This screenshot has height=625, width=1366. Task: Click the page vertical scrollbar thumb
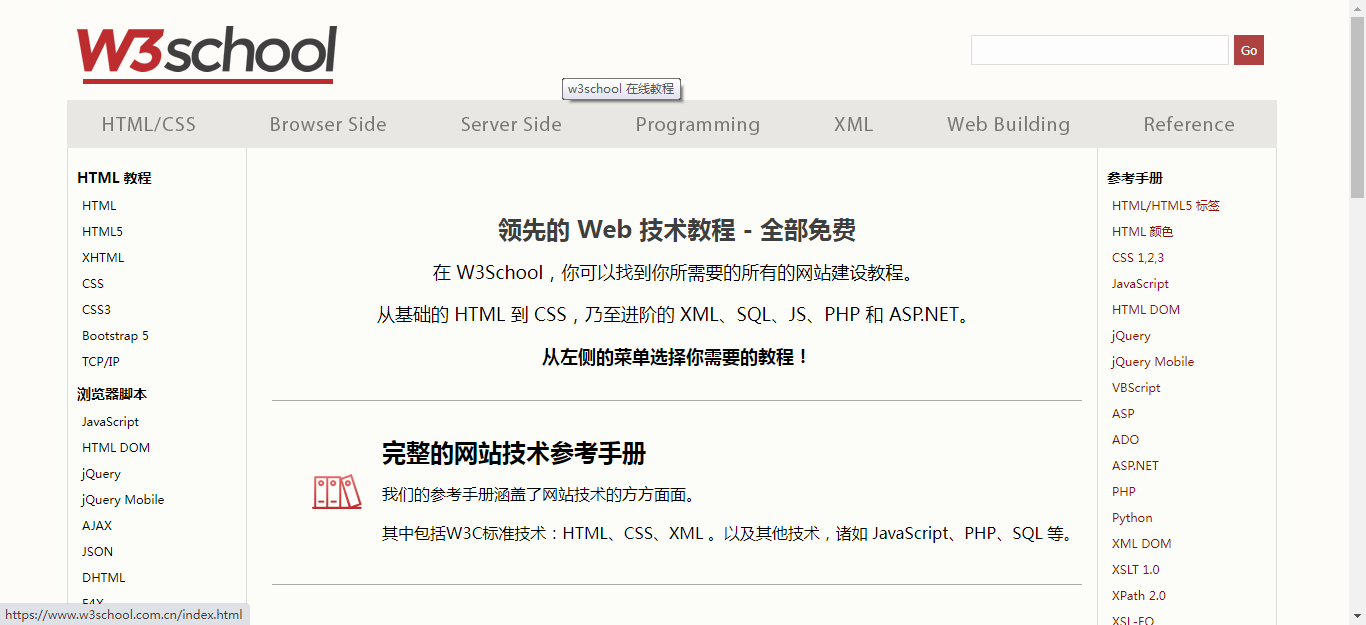click(x=1357, y=107)
